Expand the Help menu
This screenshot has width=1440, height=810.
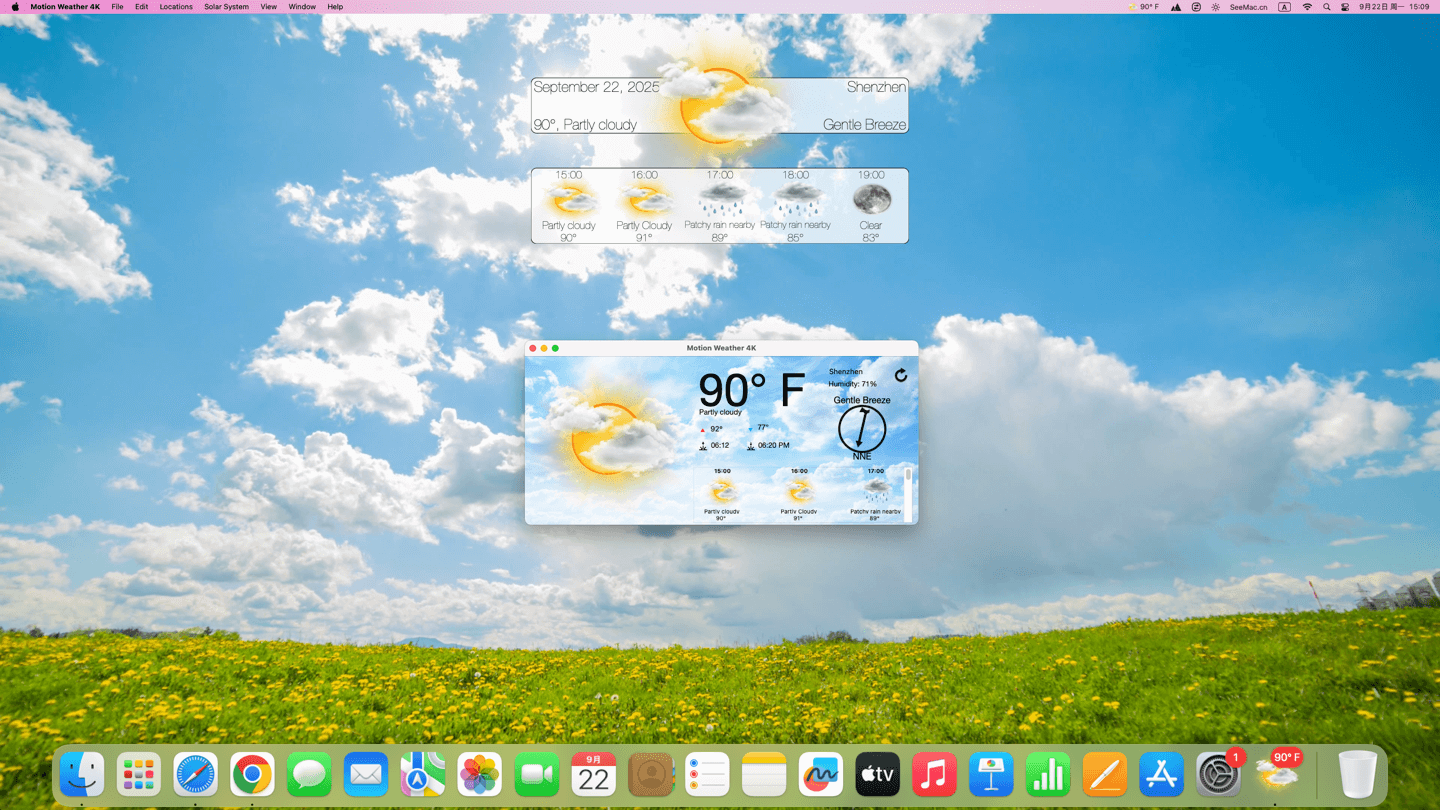pyautogui.click(x=335, y=7)
